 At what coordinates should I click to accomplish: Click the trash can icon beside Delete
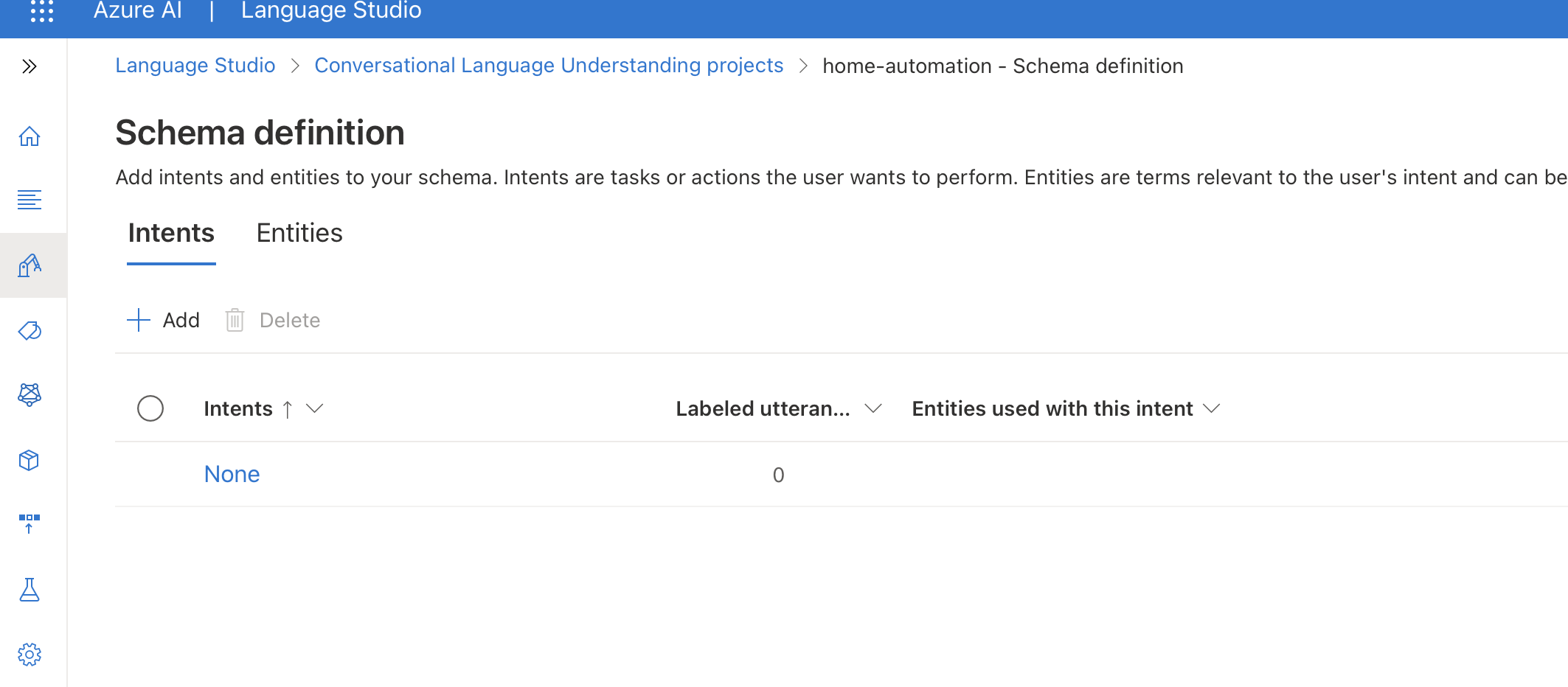click(235, 321)
